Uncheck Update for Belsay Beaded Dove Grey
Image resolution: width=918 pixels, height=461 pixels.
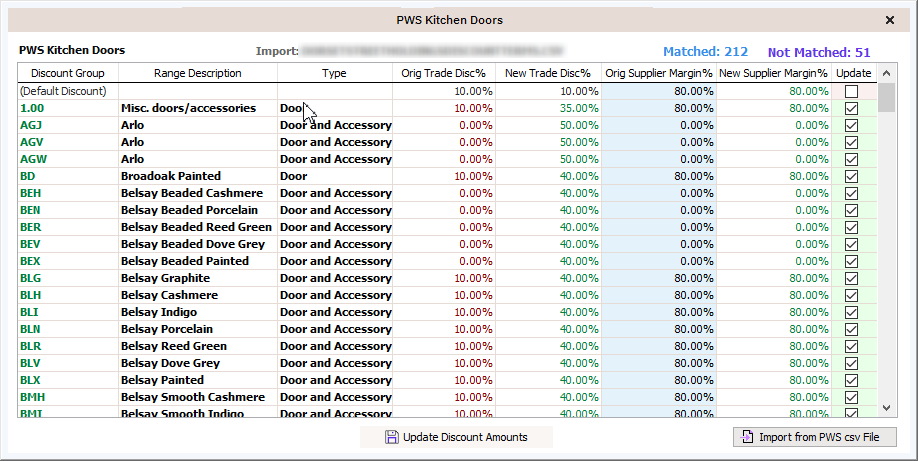pos(851,244)
